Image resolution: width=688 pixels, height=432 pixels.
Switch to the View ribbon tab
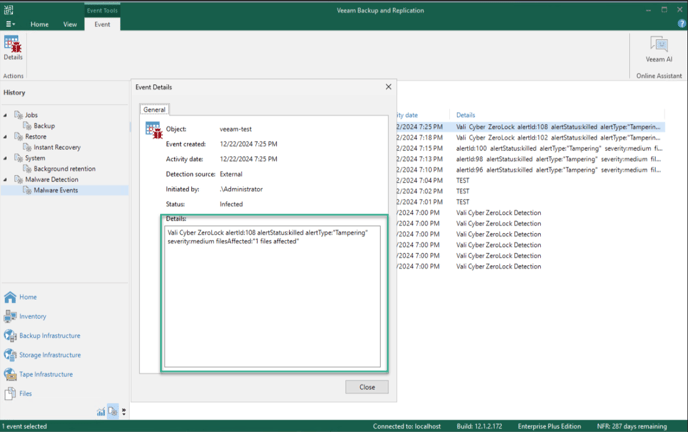point(70,24)
